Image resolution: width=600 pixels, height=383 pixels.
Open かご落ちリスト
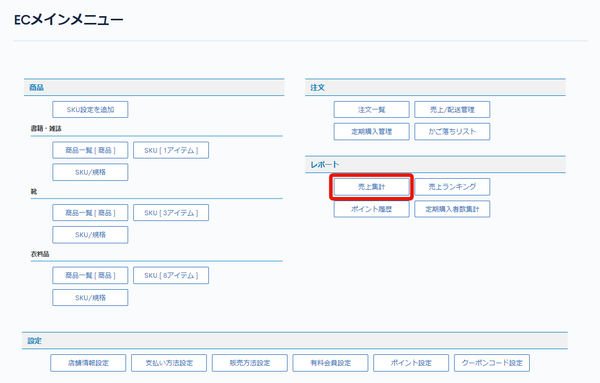452,132
